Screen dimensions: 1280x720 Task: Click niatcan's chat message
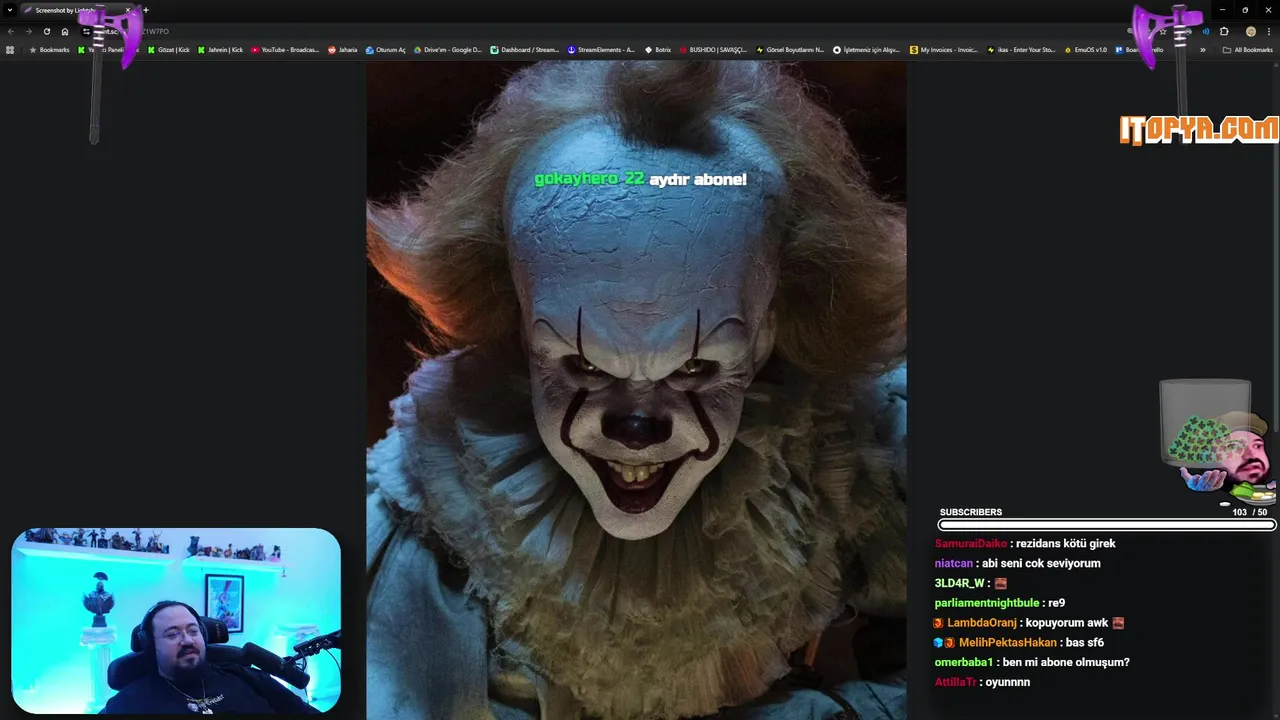click(x=1017, y=563)
